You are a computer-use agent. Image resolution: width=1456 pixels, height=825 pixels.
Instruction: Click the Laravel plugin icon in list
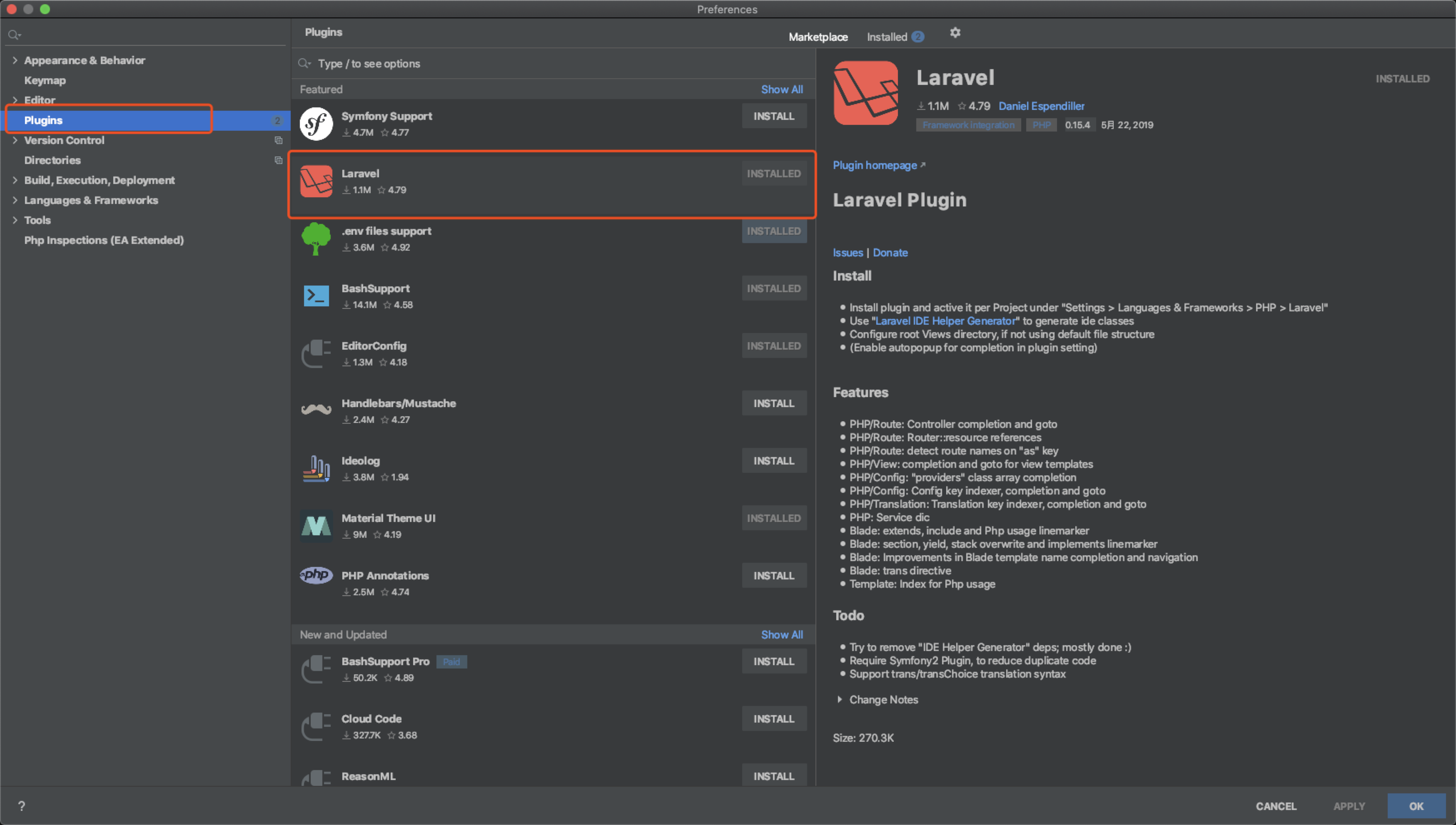[316, 181]
